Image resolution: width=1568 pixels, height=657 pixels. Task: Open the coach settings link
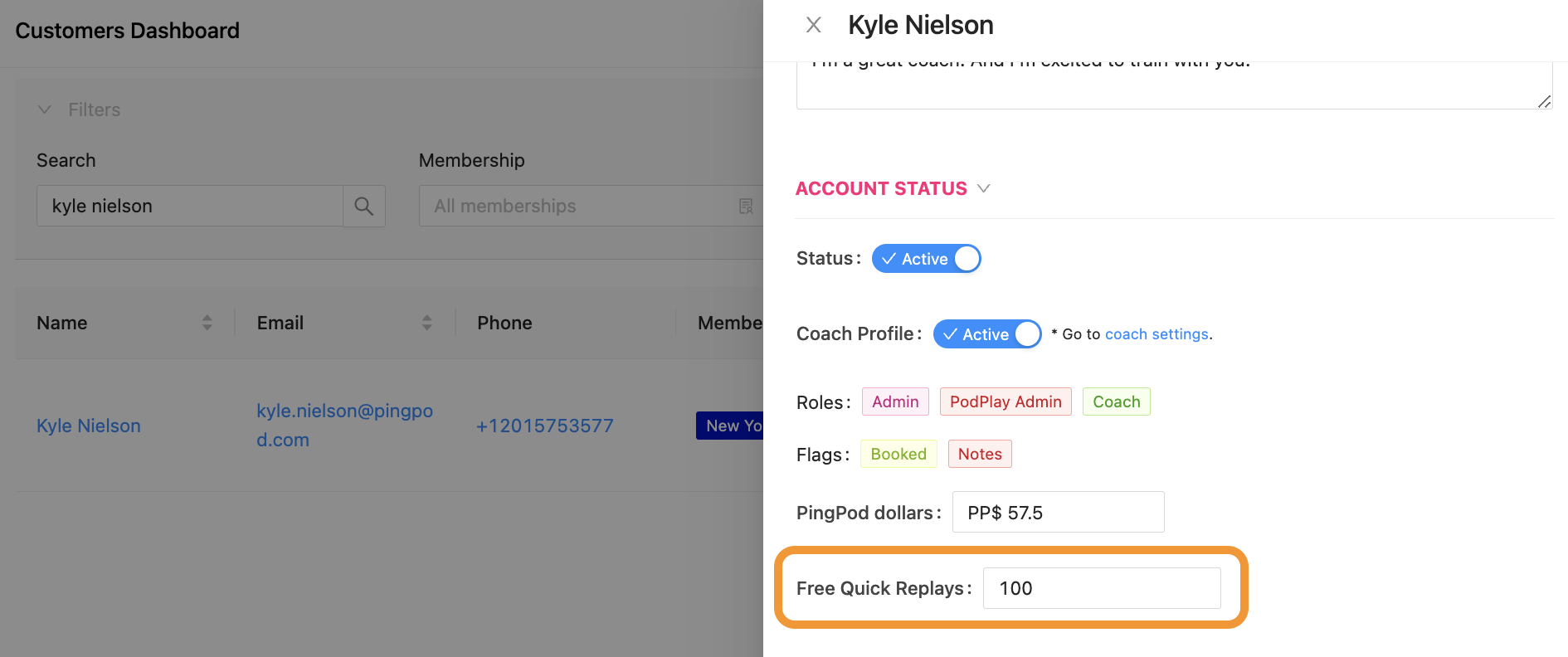pos(1157,334)
